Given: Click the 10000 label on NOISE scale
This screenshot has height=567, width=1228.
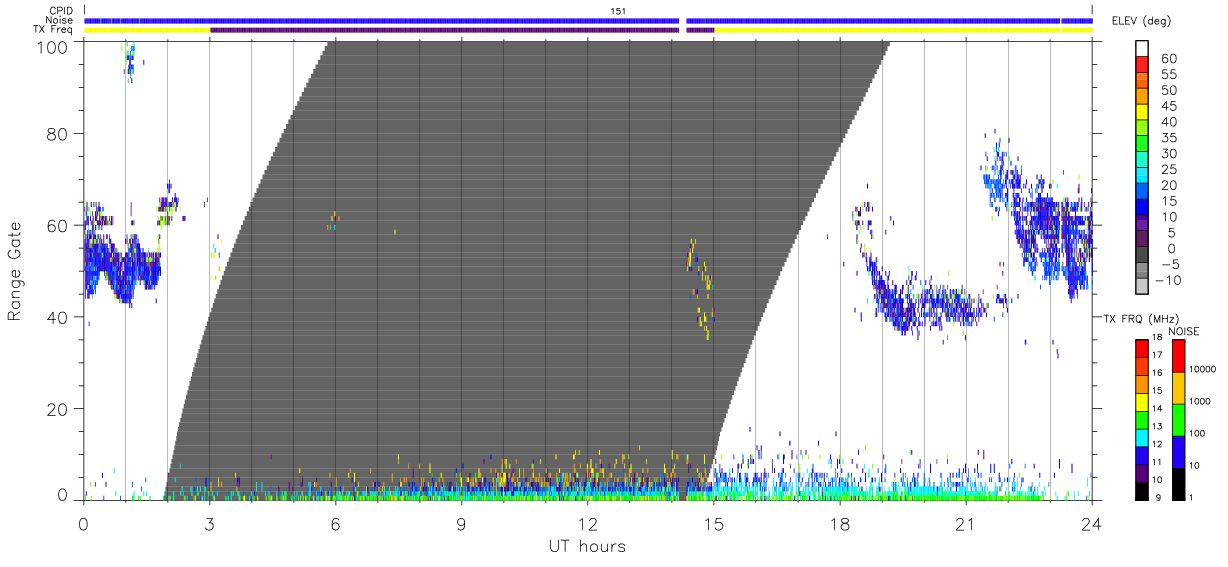Looking at the screenshot, I should 1201,369.
